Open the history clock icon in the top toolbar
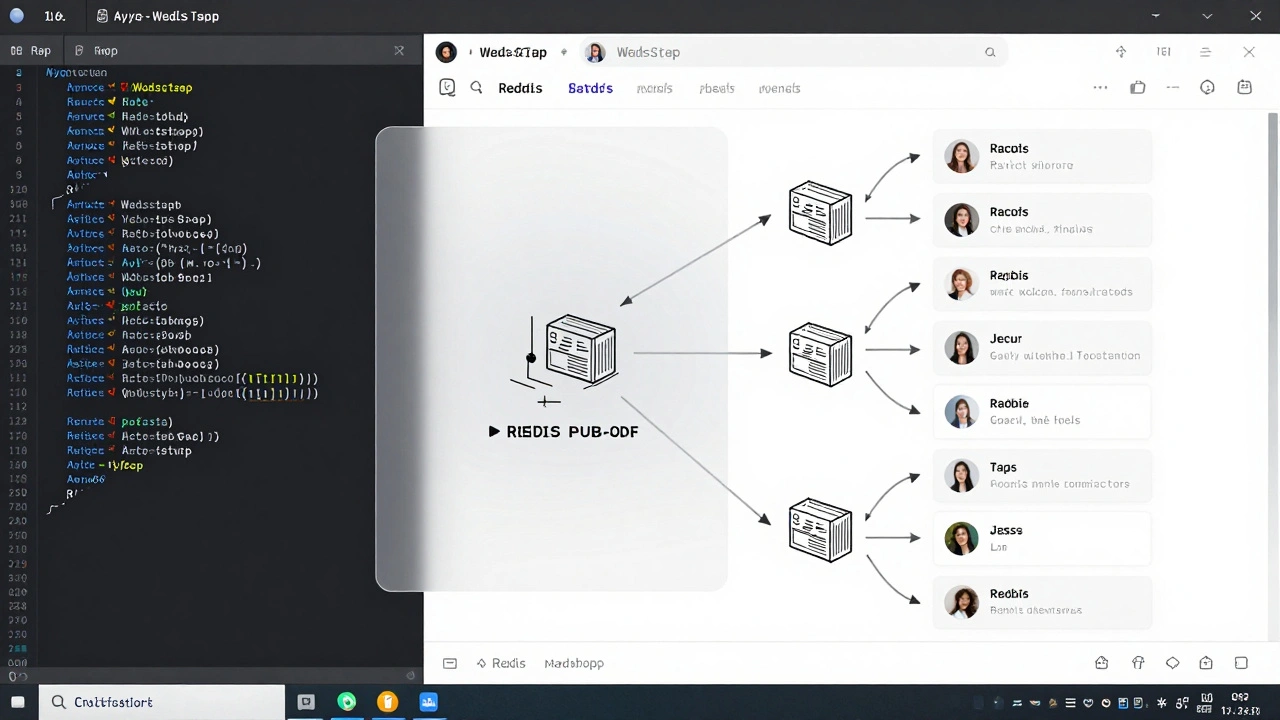The width and height of the screenshot is (1280, 720). tap(1207, 87)
